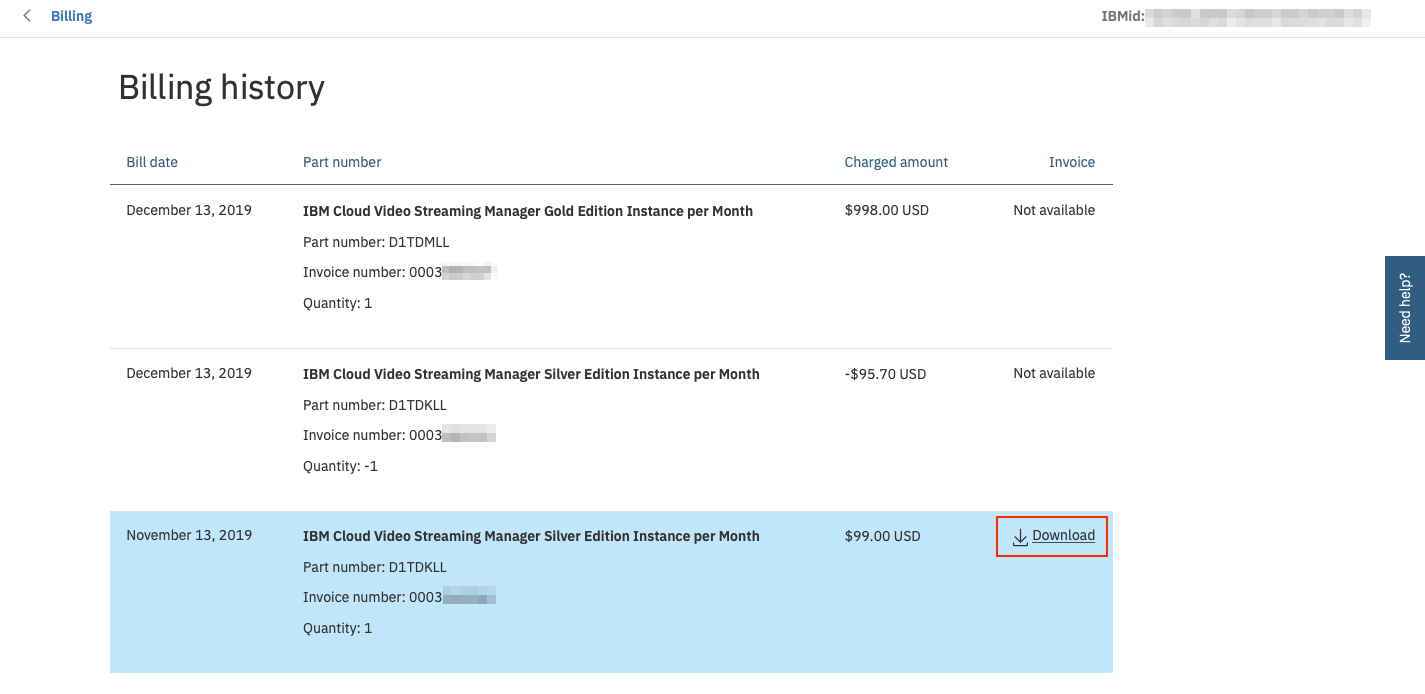Viewport: 1425px width, 694px height.
Task: Click the Invoice column header
Action: click(x=1072, y=162)
